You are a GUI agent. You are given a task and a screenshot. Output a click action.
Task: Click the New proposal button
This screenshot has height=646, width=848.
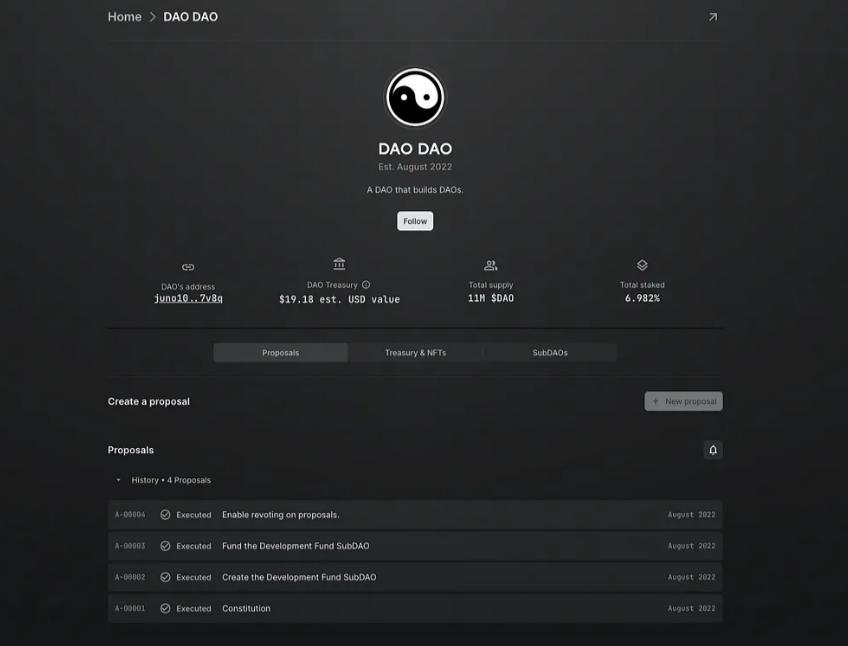(x=683, y=401)
